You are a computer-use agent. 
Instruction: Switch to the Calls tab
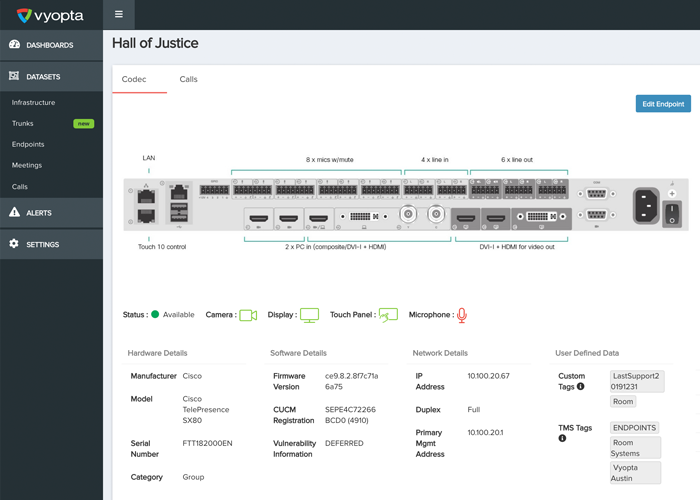tap(188, 79)
